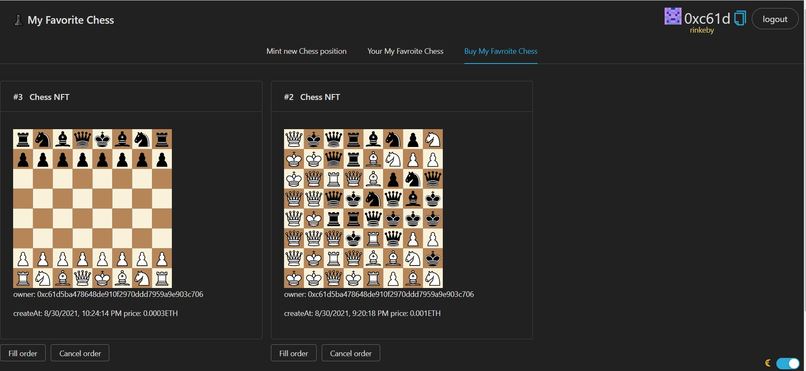Screen dimensions: 806x371
Task: Click the owner address under NFT #3
Action: 108,294
